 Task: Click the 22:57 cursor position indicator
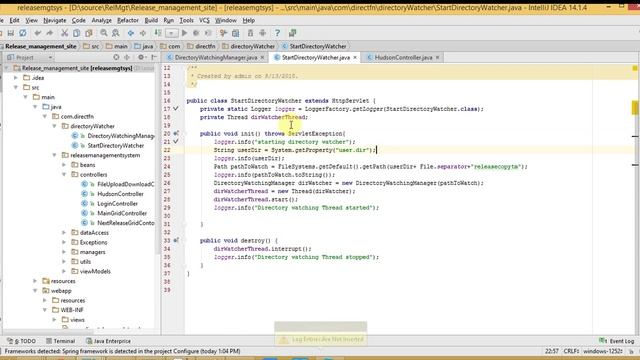click(551, 351)
